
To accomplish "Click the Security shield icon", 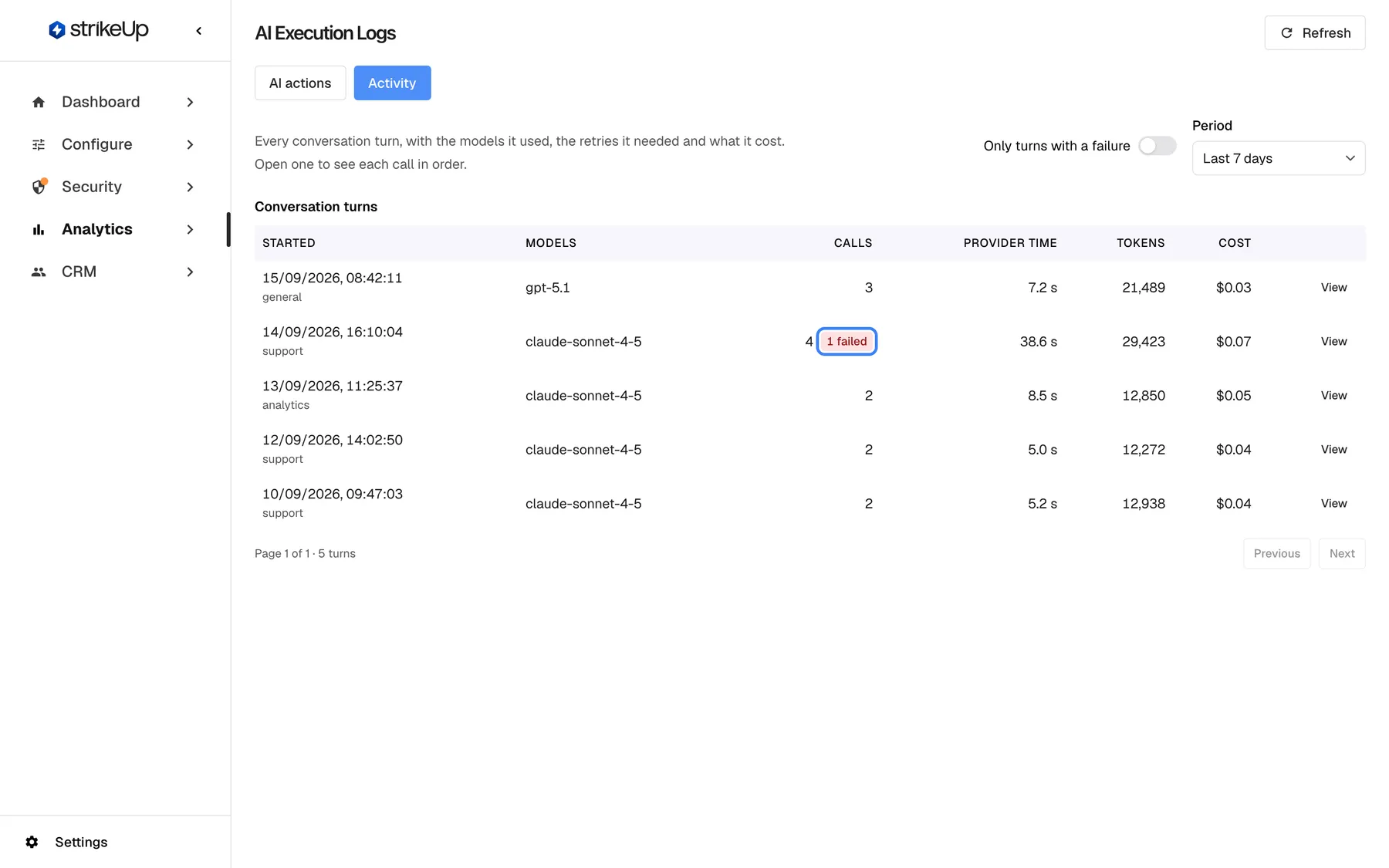I will pos(39,187).
